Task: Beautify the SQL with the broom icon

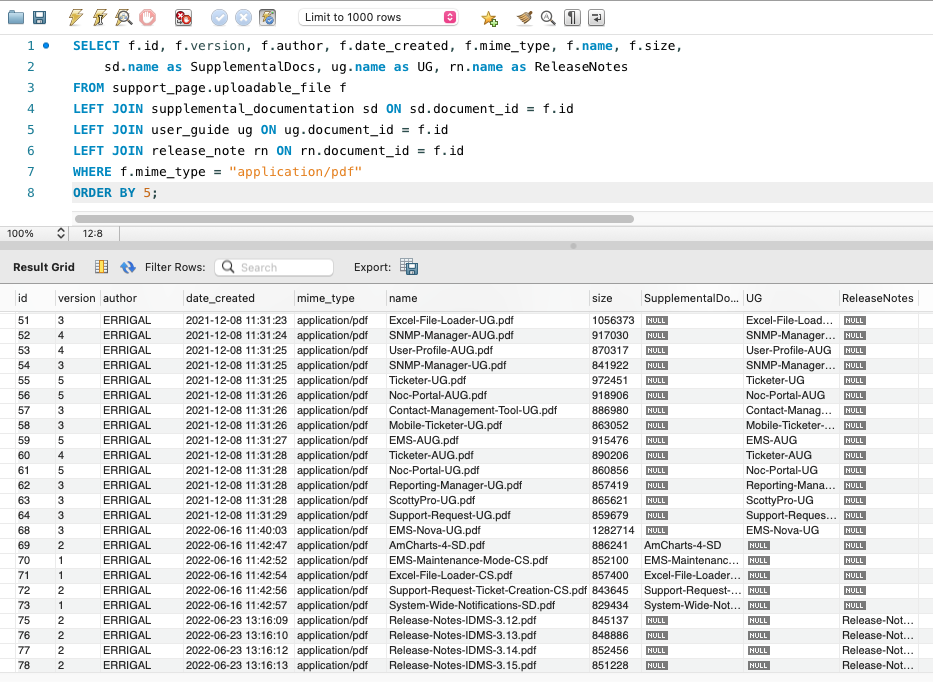Action: 524,18
